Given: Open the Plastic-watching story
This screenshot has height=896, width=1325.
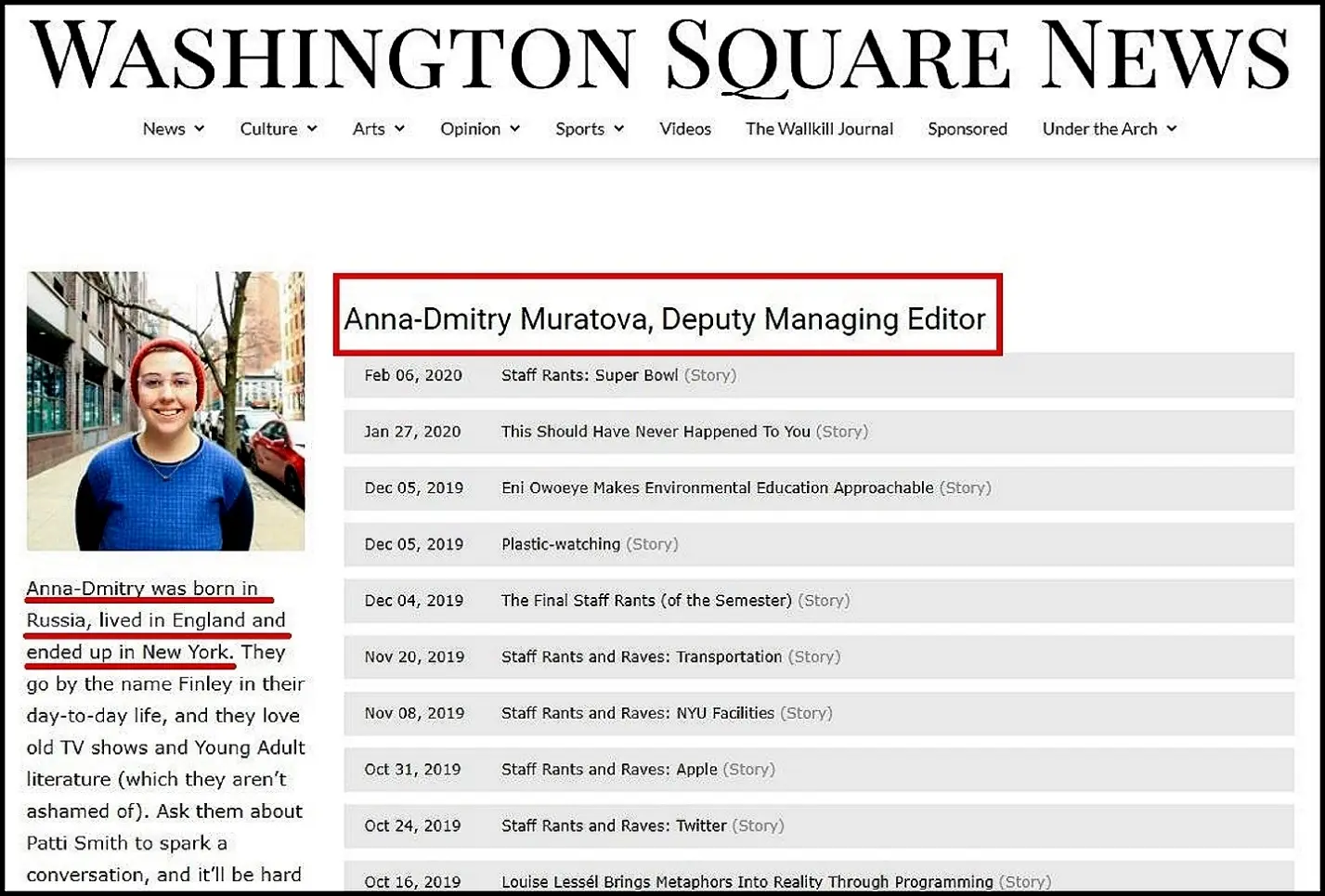Looking at the screenshot, I should click(x=561, y=544).
